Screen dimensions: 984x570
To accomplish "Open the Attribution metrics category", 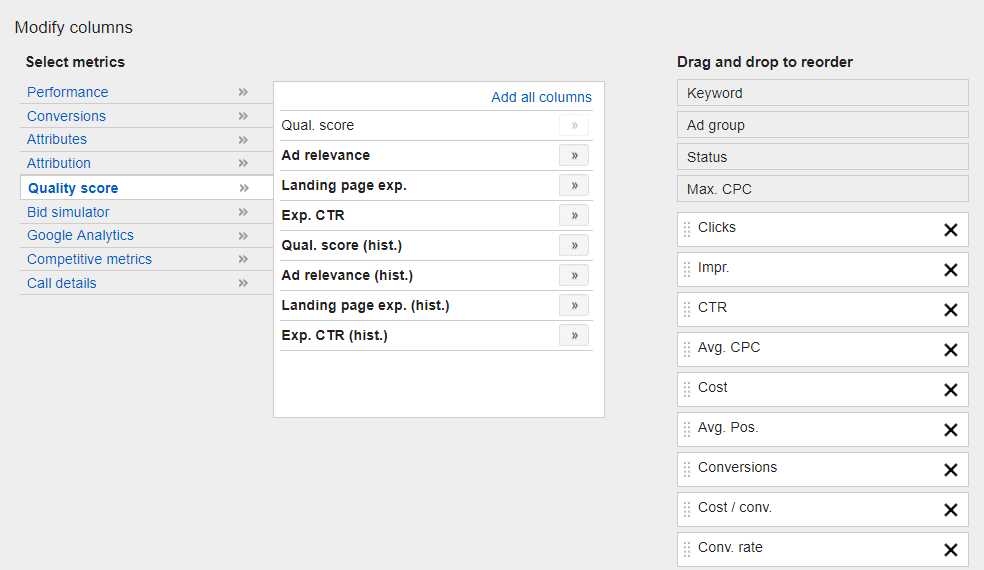I will point(59,163).
